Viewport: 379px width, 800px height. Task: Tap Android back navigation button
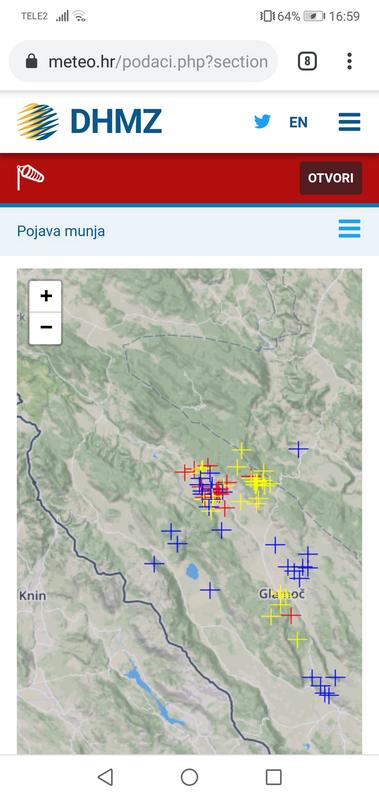point(105,777)
